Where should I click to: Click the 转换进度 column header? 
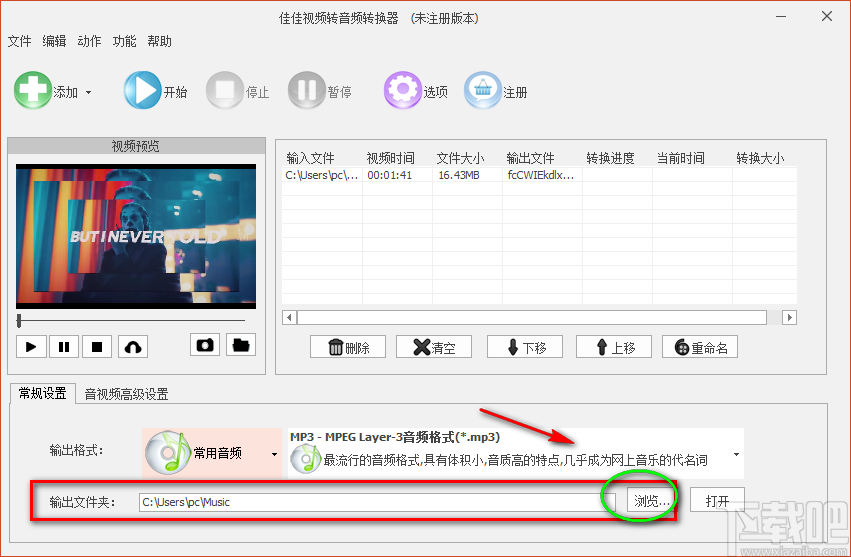611,158
